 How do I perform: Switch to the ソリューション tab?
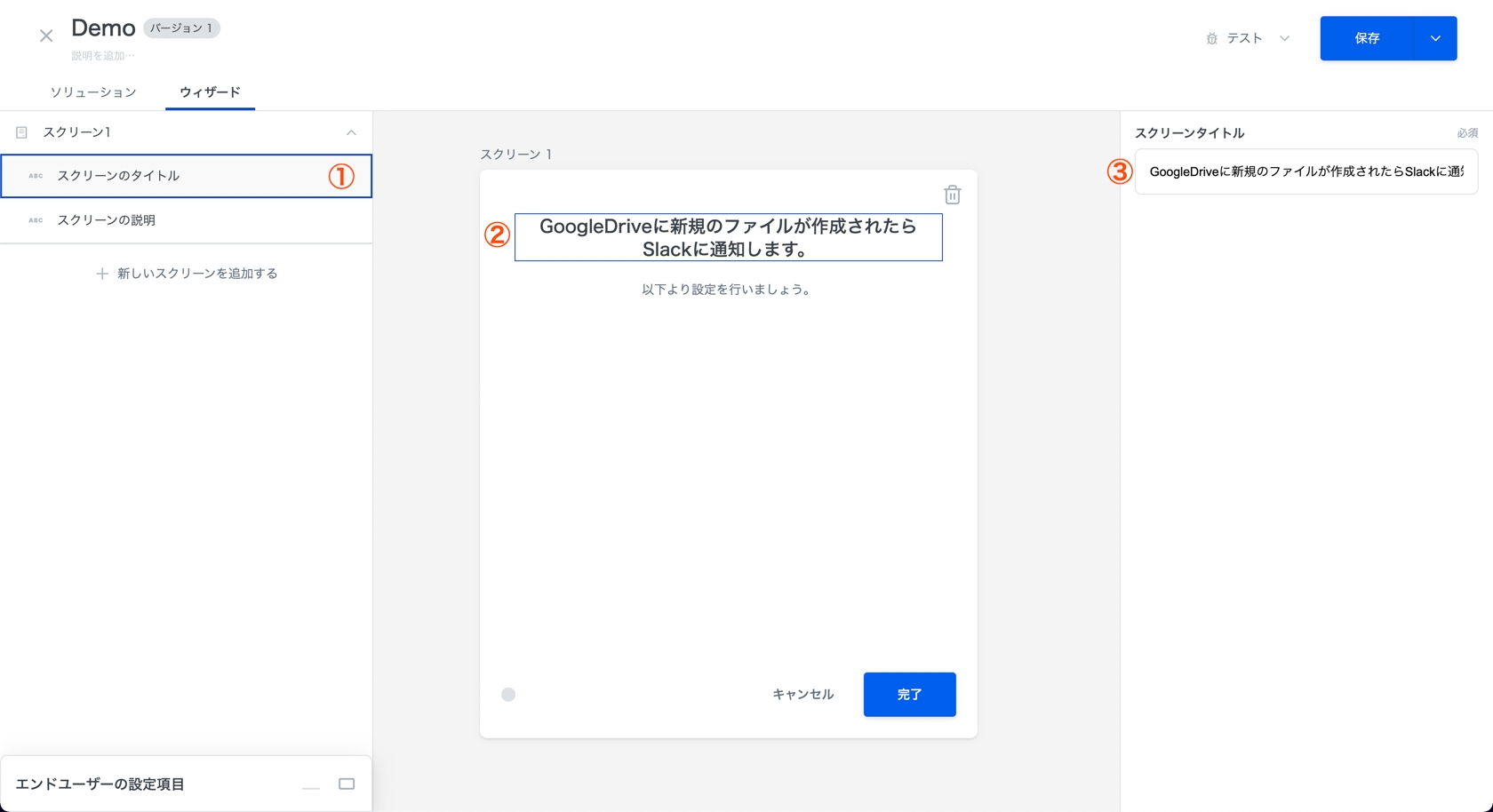point(93,92)
